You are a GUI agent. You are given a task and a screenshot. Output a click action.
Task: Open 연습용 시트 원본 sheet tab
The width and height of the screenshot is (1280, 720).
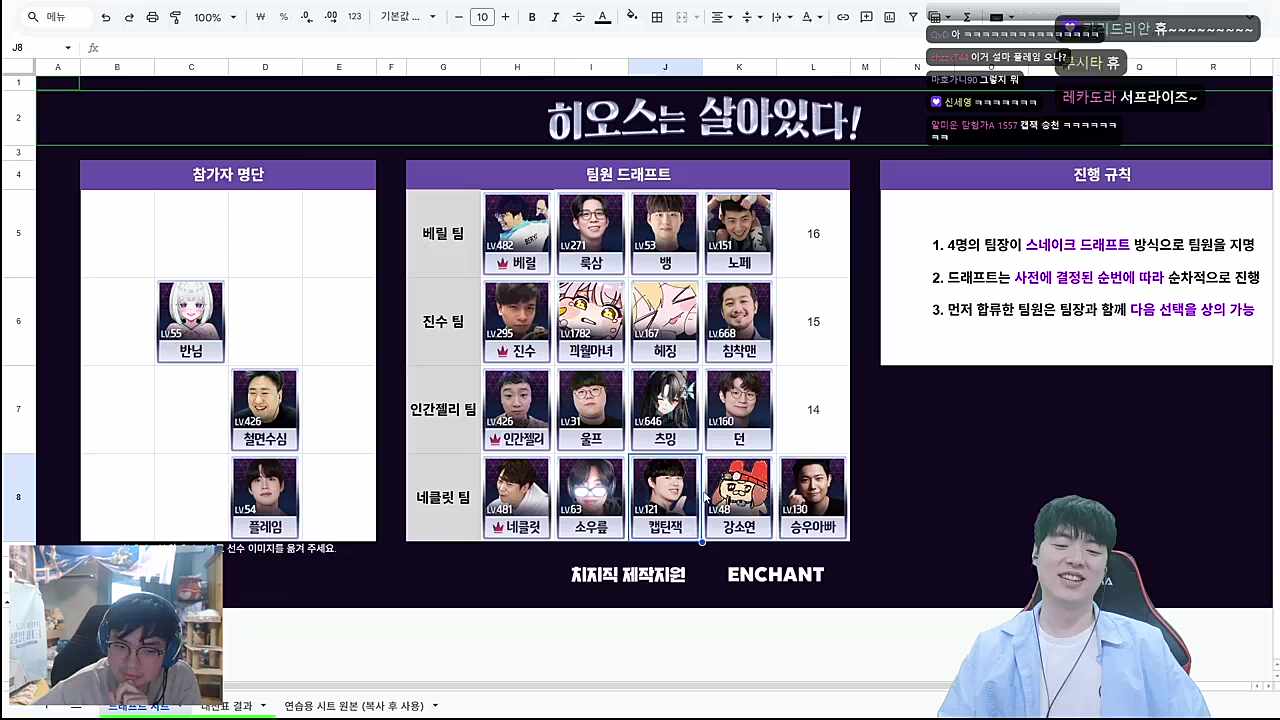(x=354, y=706)
